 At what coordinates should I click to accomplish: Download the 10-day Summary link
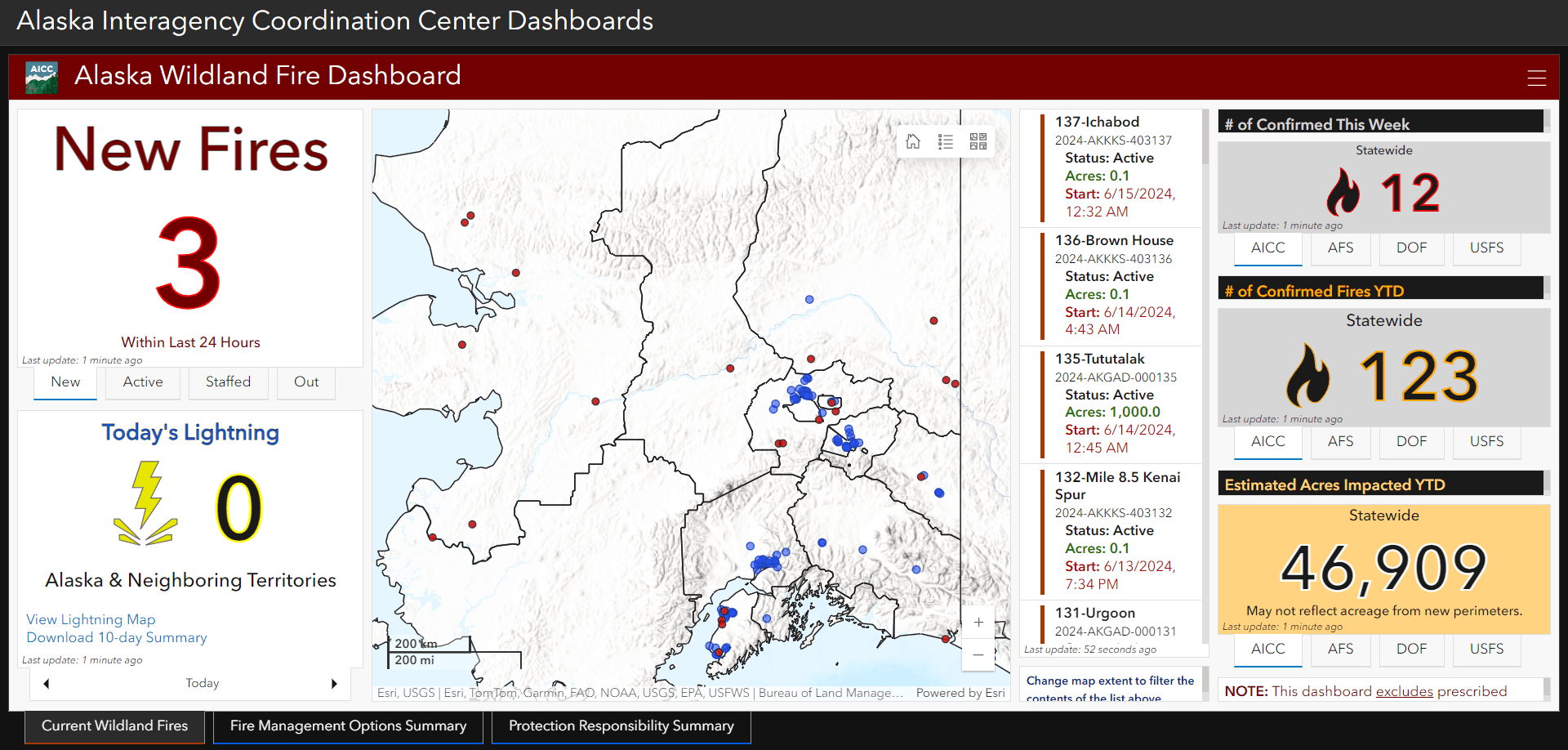[x=117, y=637]
